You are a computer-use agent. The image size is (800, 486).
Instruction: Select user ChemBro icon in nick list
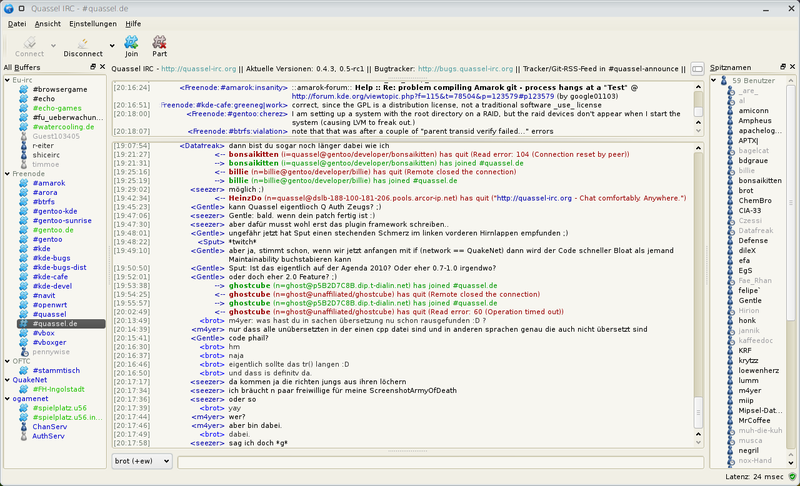[731, 200]
